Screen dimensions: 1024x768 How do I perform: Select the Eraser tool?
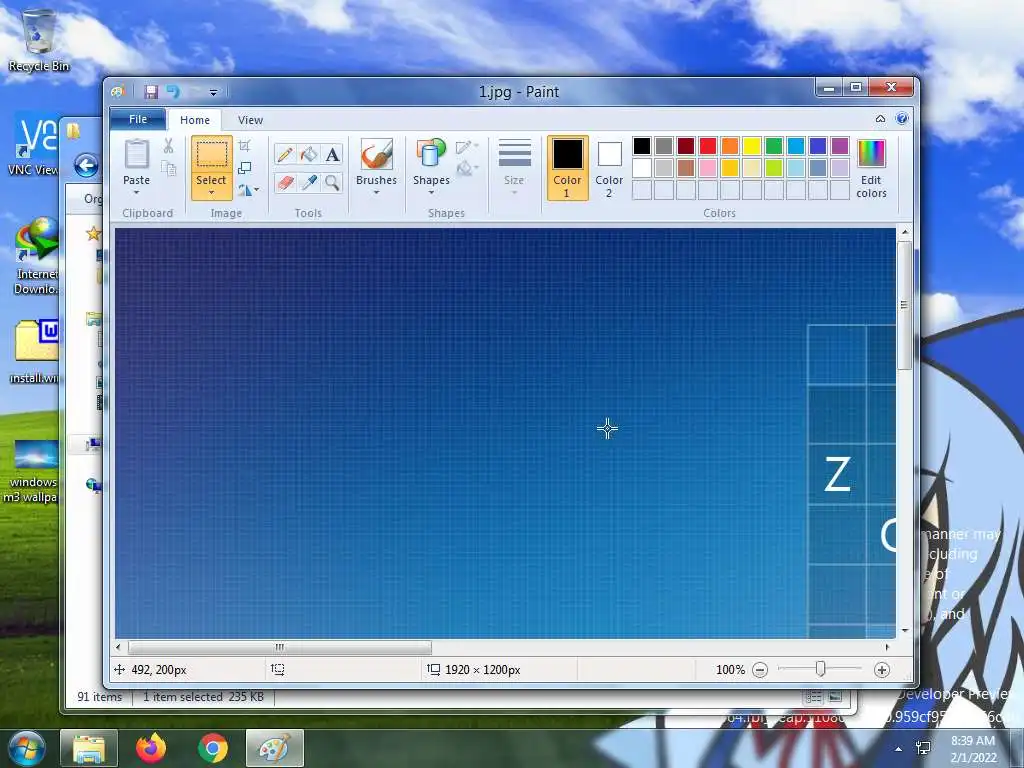point(285,182)
